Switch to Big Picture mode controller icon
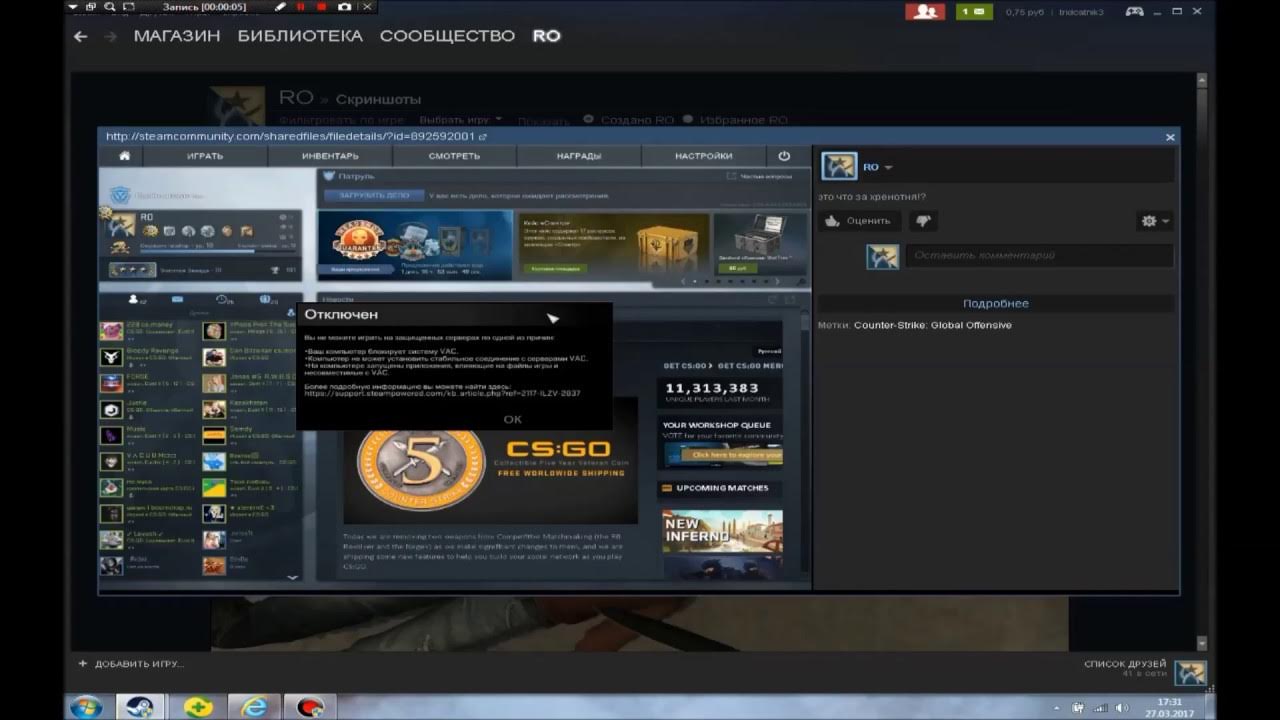Viewport: 1280px width, 720px height. click(x=1135, y=12)
